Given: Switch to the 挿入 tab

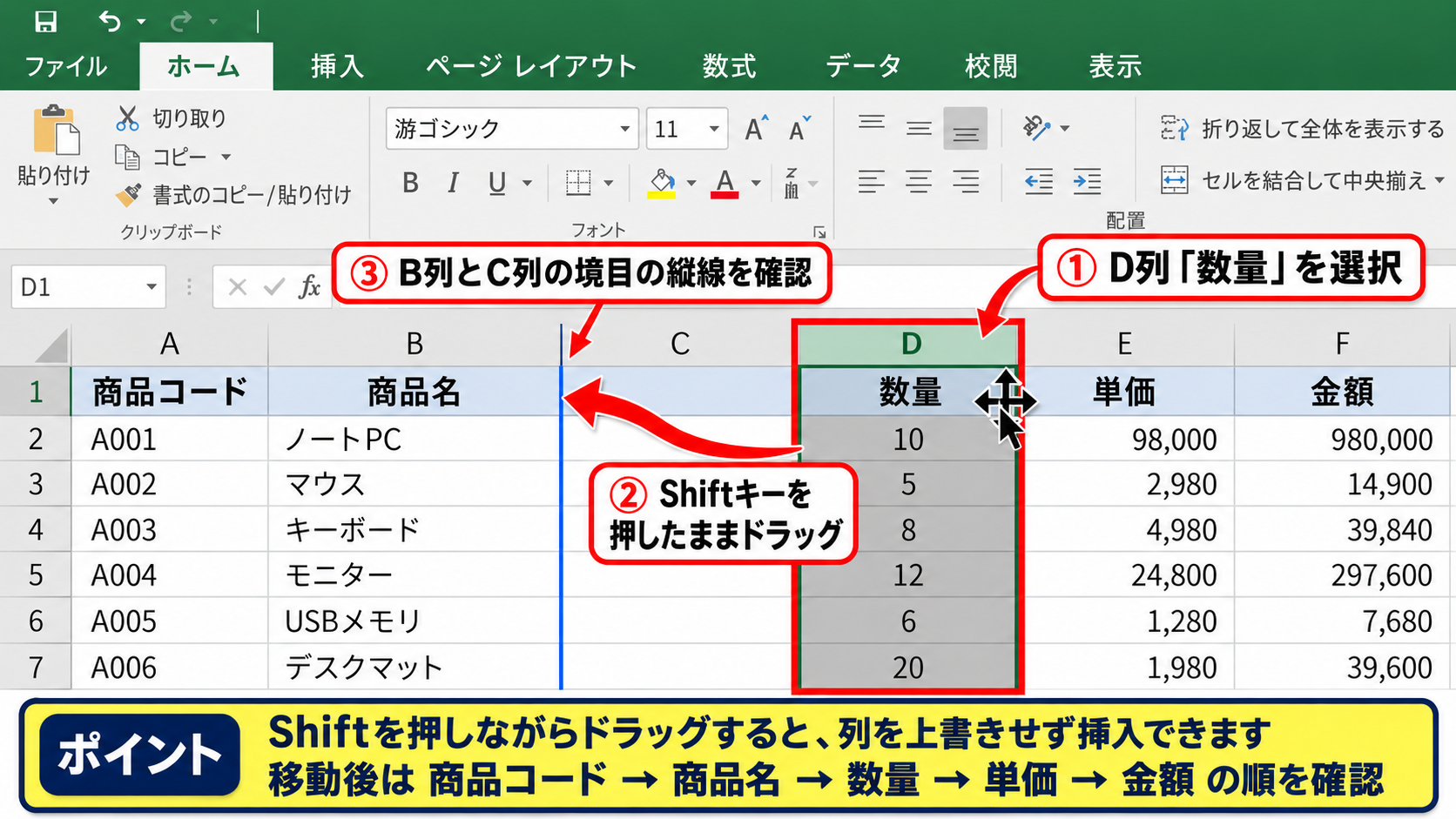Looking at the screenshot, I should coord(337,66).
